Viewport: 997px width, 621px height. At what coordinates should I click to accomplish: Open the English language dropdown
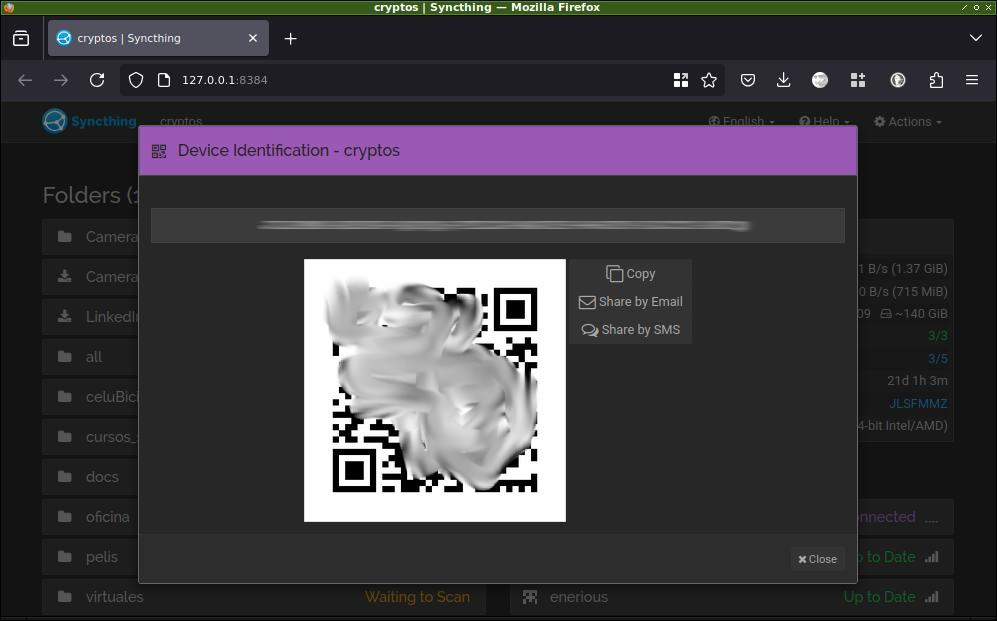pos(741,121)
